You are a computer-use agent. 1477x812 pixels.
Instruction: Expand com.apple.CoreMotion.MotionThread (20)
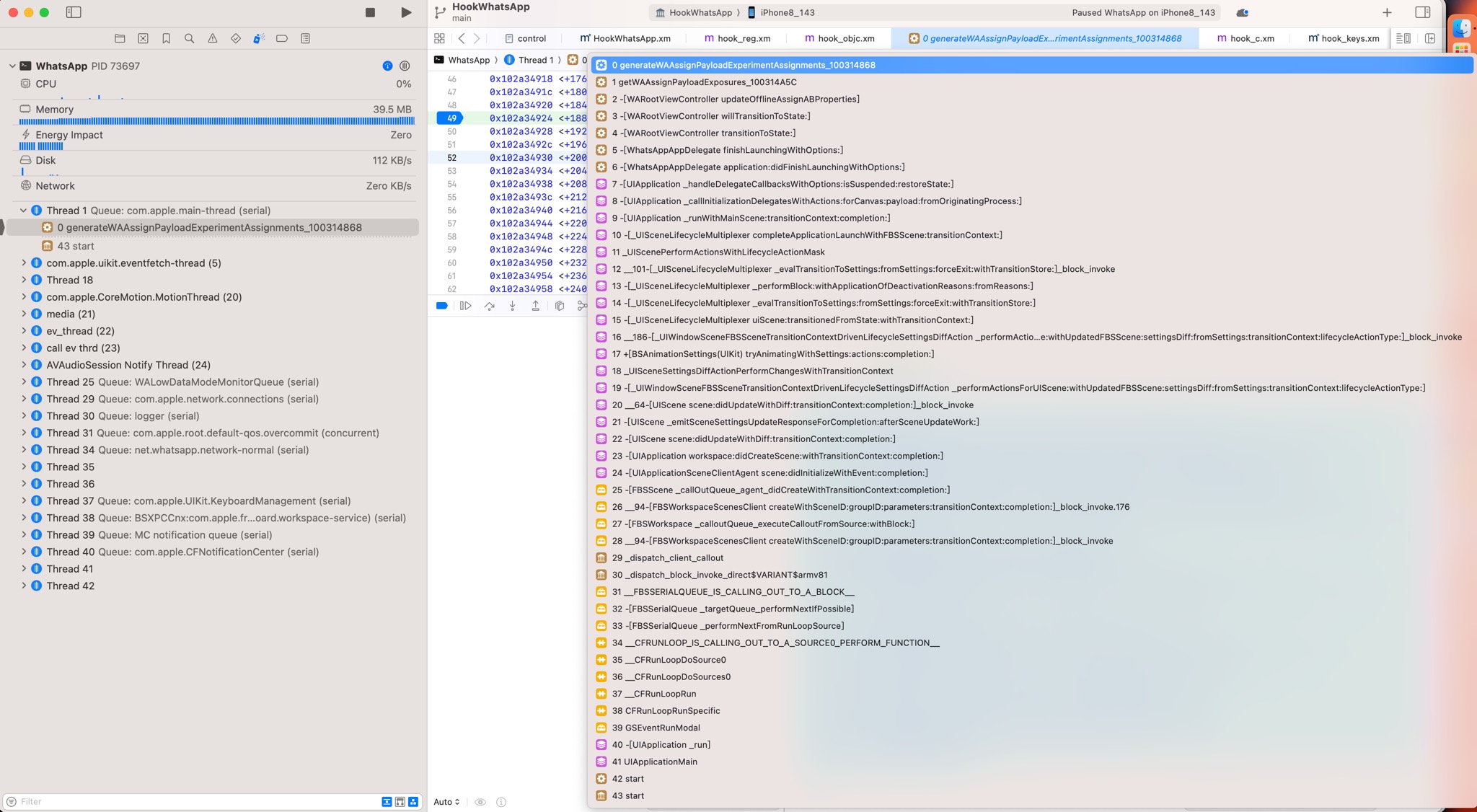pos(24,297)
